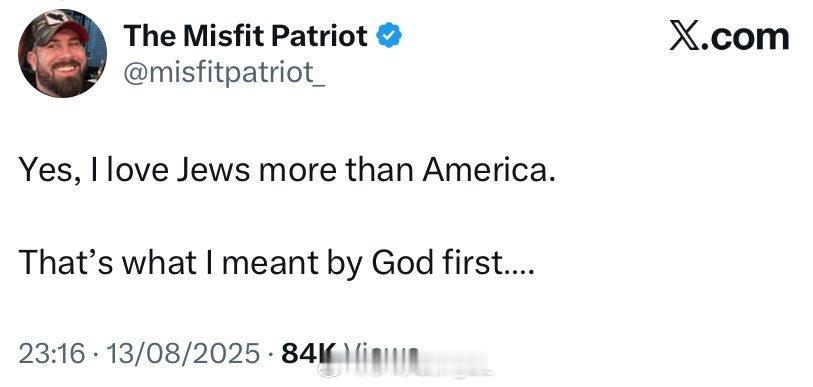Click the word "Yes," in the tweet

coord(50,172)
